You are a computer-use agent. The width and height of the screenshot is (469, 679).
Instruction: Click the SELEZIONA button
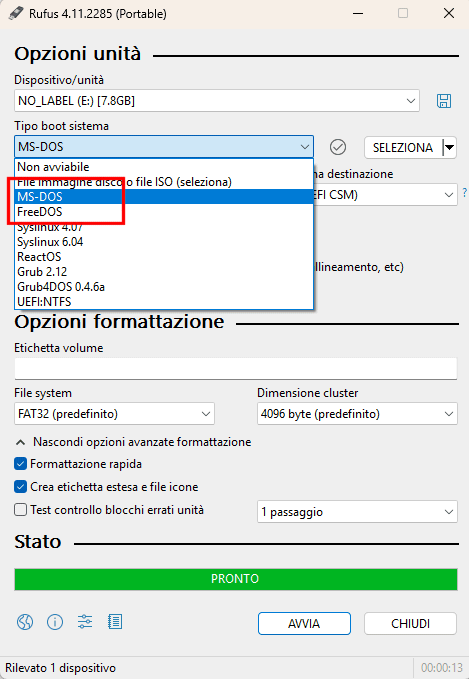click(403, 148)
